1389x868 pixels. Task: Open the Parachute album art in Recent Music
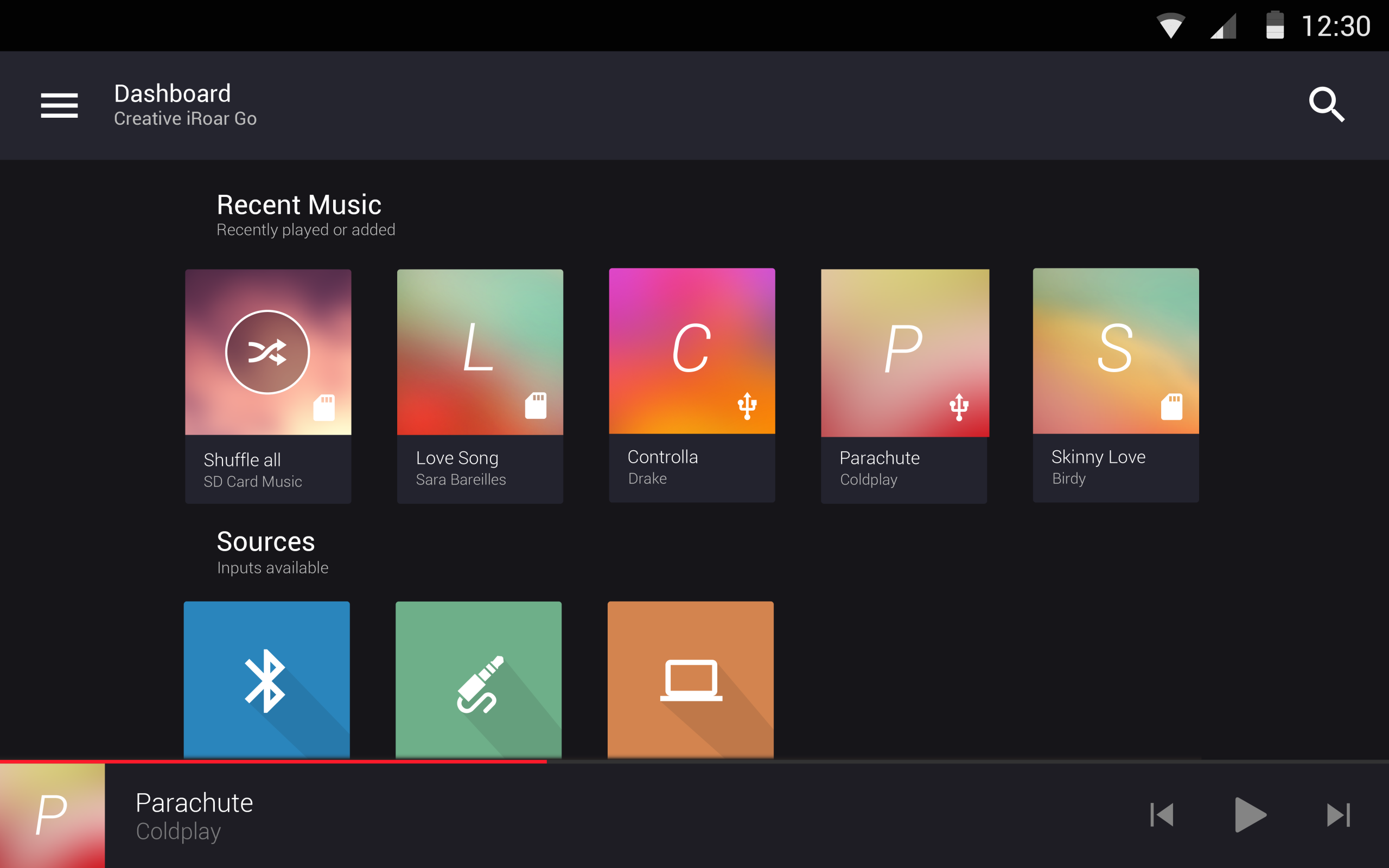point(905,353)
